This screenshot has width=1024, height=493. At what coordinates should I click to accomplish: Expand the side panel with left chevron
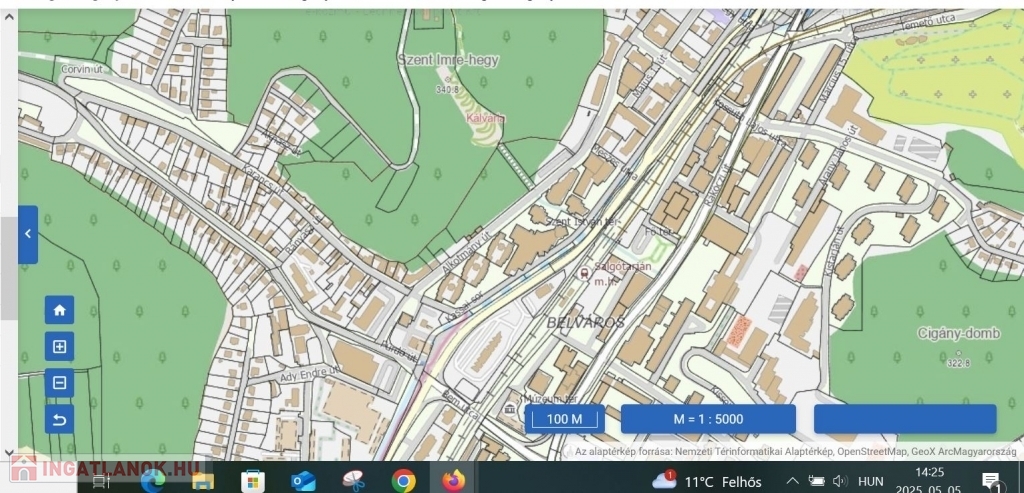(28, 234)
